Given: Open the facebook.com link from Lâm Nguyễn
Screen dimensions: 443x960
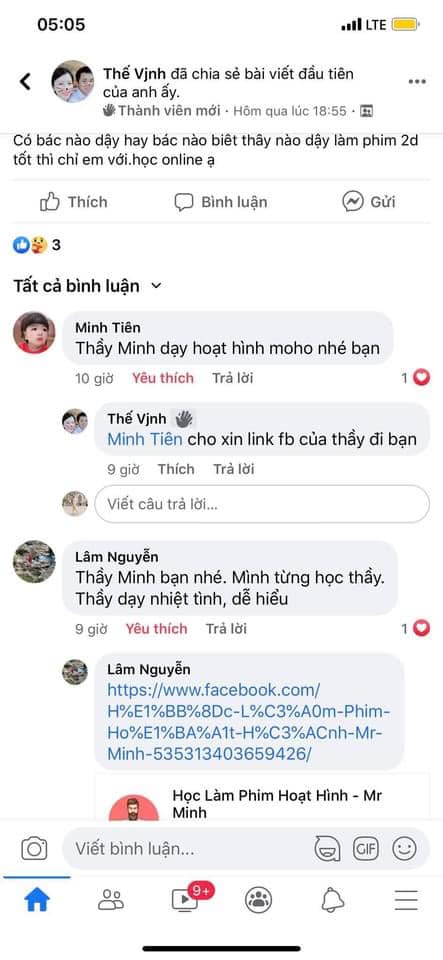Looking at the screenshot, I should coord(248,722).
